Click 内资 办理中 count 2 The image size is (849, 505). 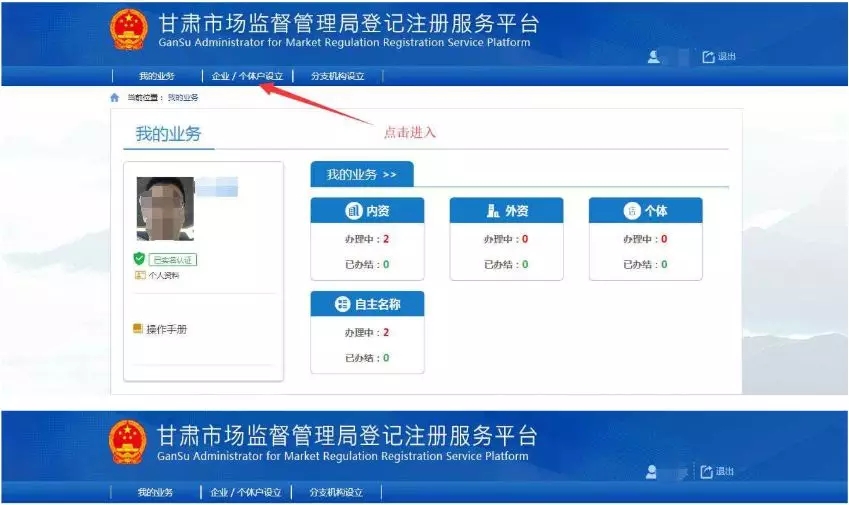(x=386, y=239)
